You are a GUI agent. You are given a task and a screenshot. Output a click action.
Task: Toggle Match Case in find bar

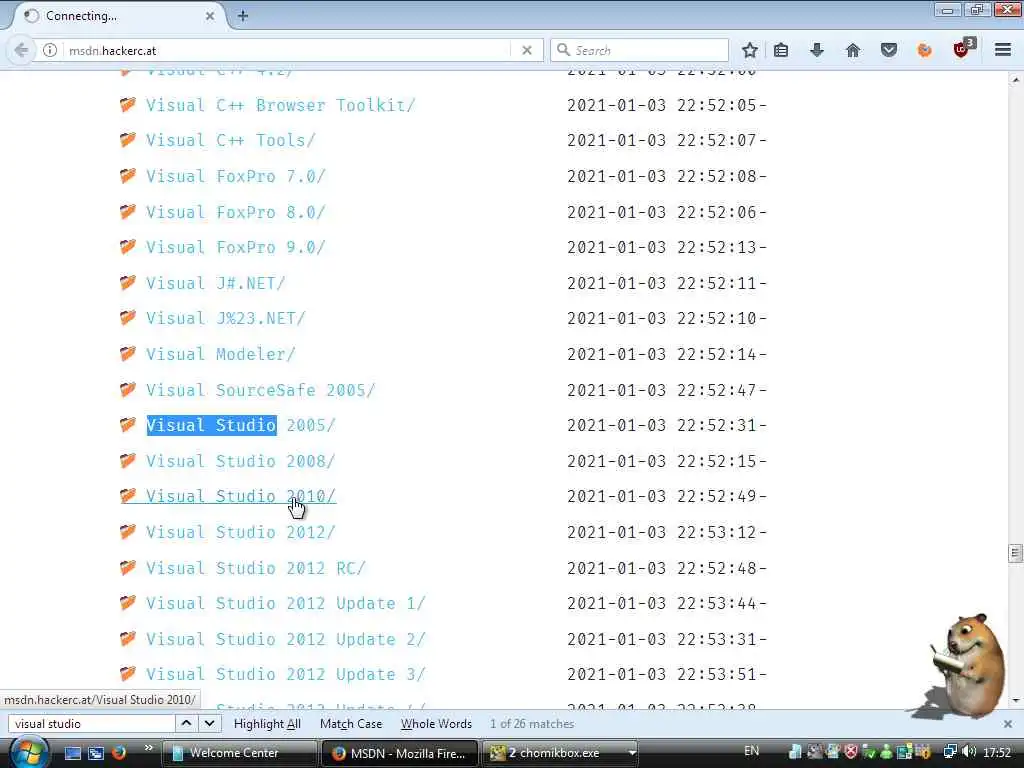pos(351,724)
